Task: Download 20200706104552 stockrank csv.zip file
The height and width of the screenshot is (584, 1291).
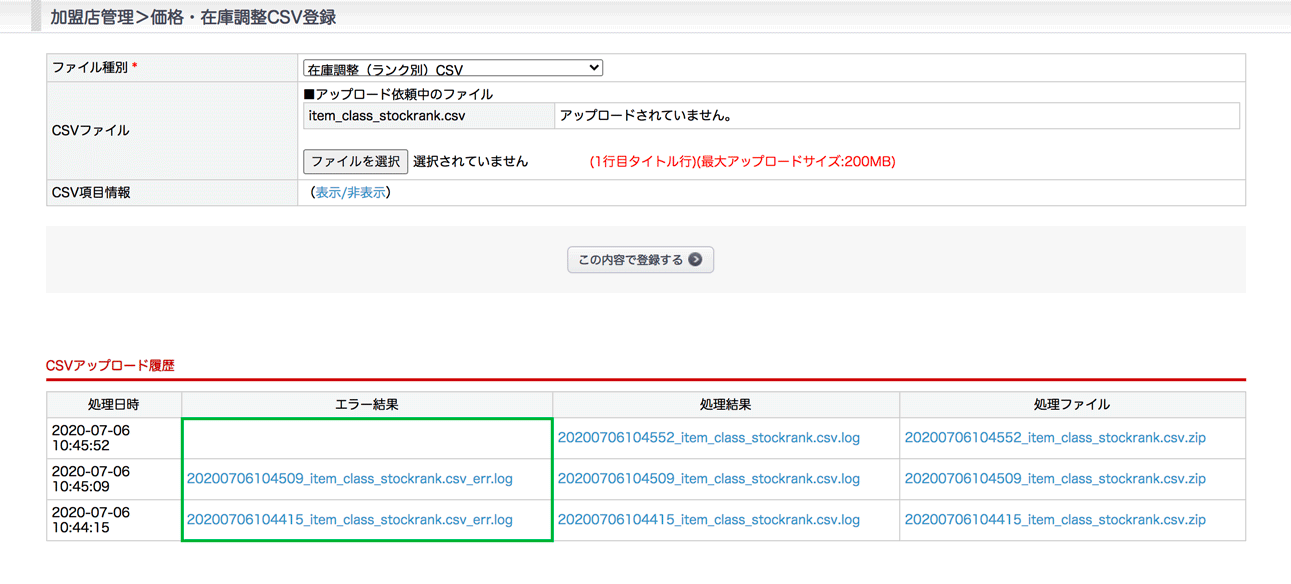Action: [x=1055, y=438]
